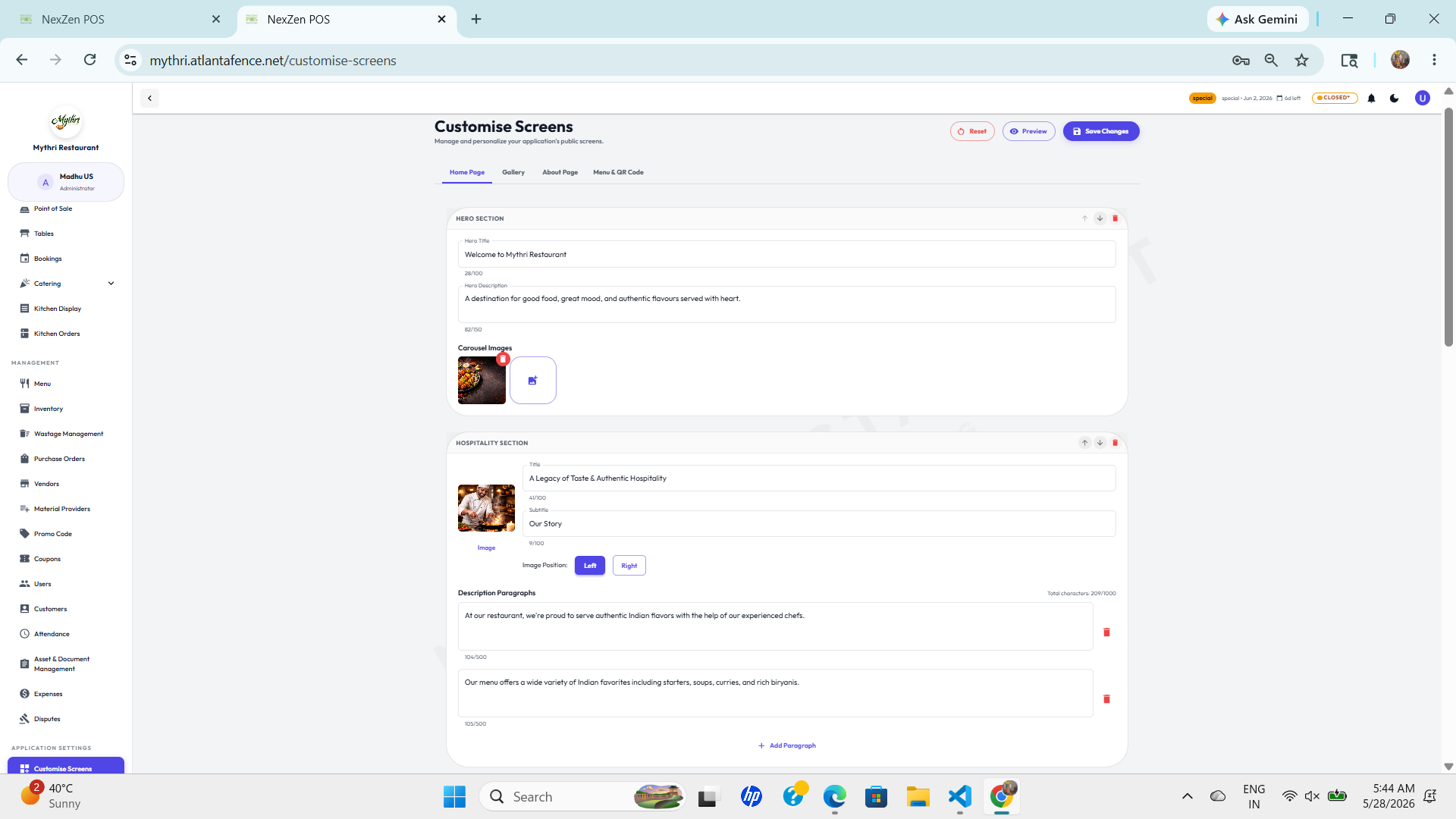Select Customise Screens in sidebar
This screenshot has height=819, width=1456.
coord(66,767)
